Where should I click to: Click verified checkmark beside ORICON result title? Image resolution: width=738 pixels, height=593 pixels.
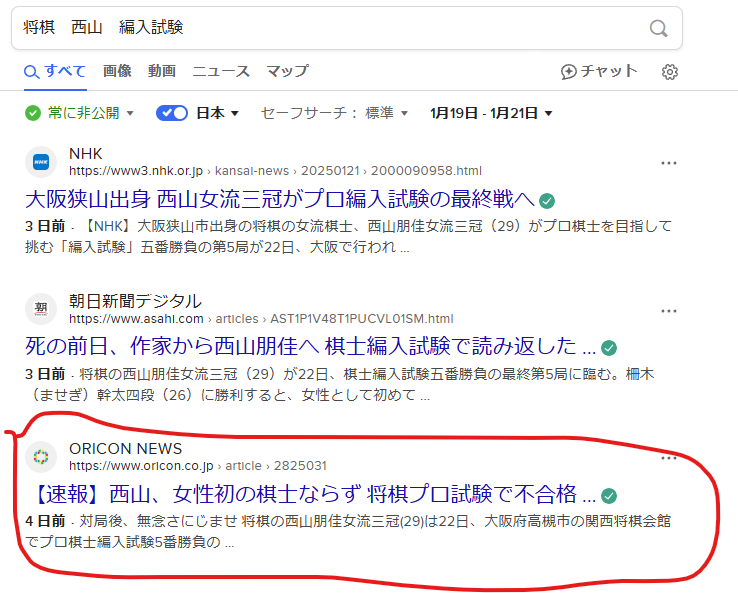coord(609,496)
